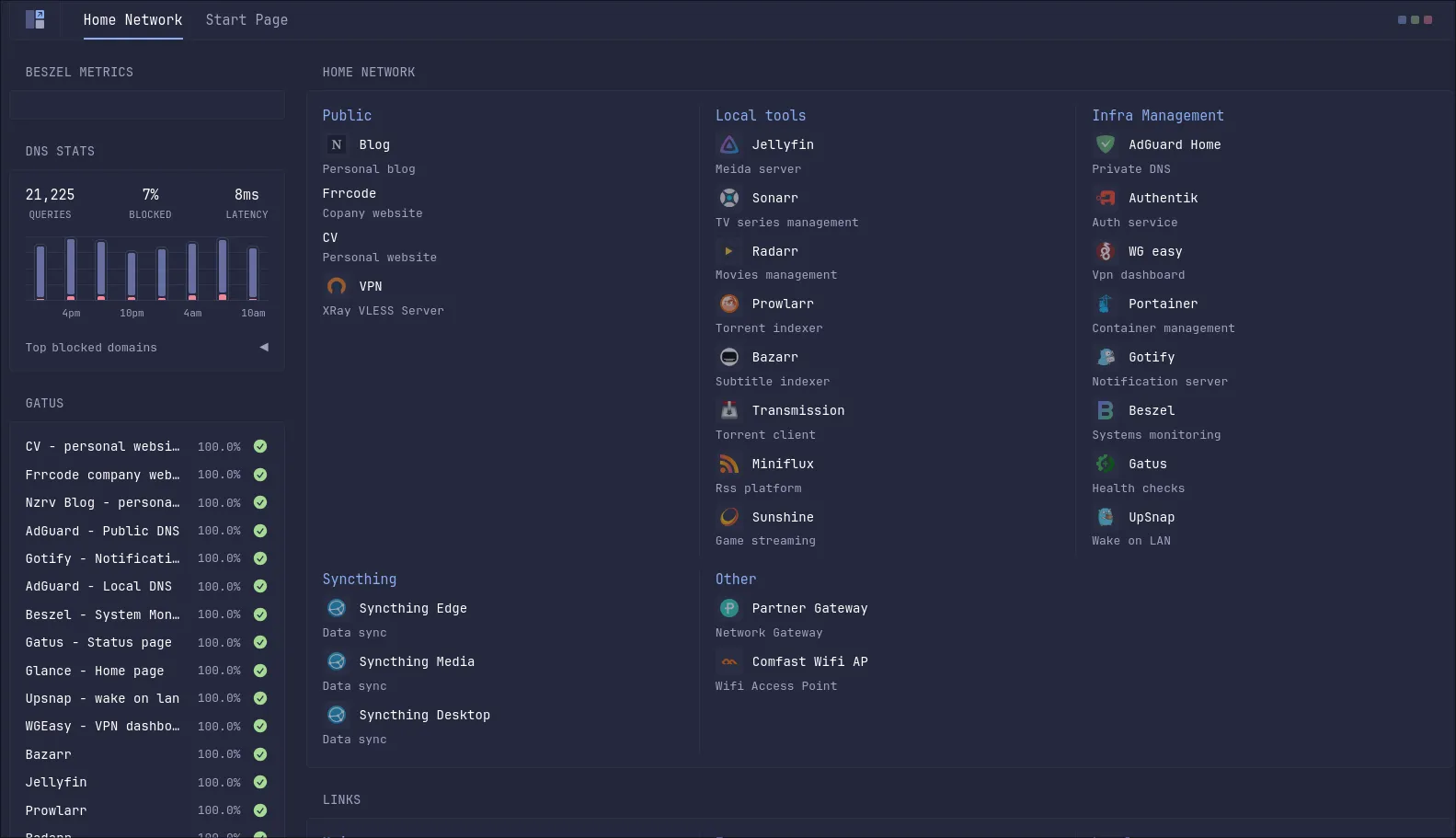Open the Sunshine icon
The width and height of the screenshot is (1456, 838).
click(729, 517)
